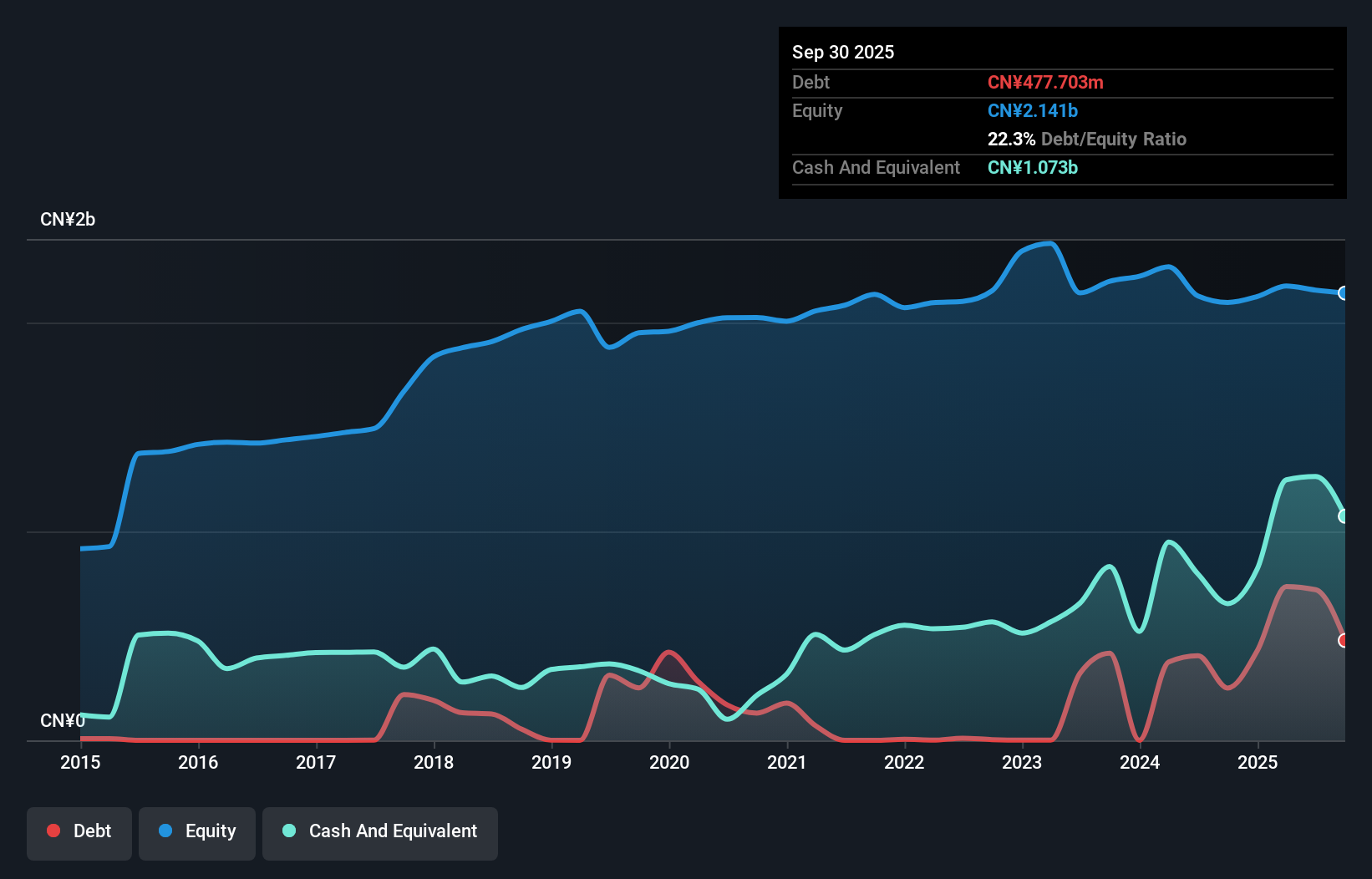
Task: Select the red Debt endpoint marker on the chart
Action: 1343,640
